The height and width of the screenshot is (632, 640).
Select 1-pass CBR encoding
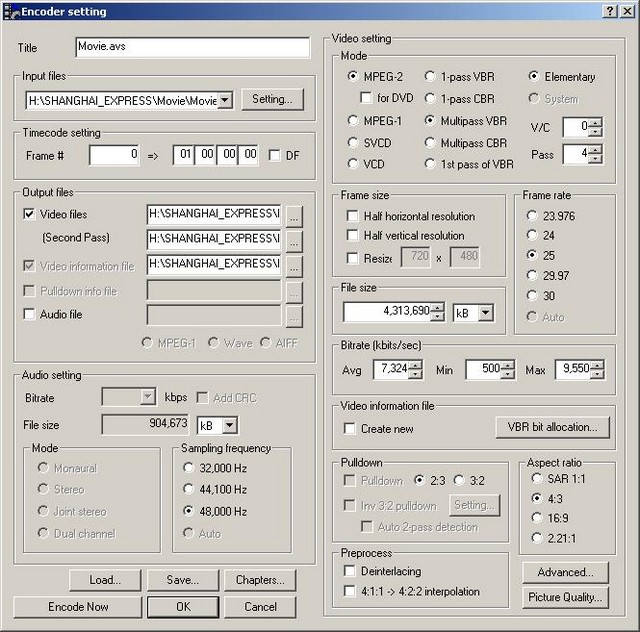click(429, 98)
